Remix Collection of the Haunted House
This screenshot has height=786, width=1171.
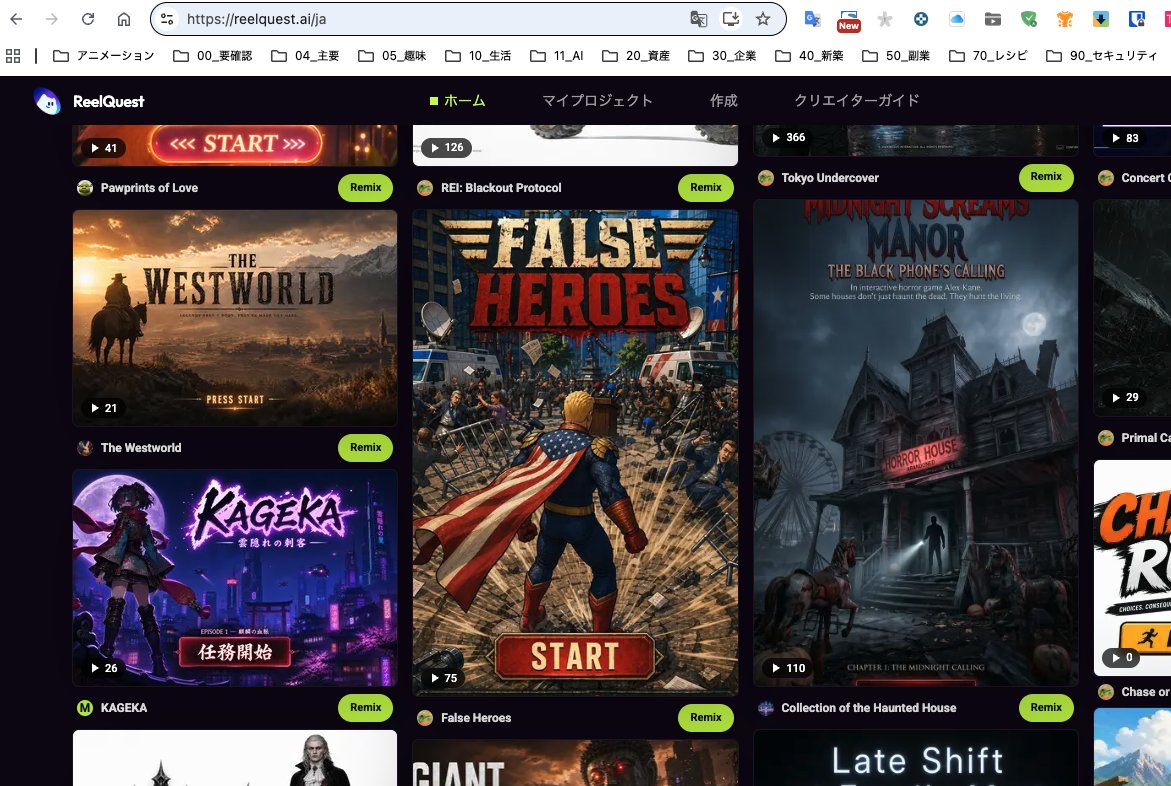tap(1046, 708)
